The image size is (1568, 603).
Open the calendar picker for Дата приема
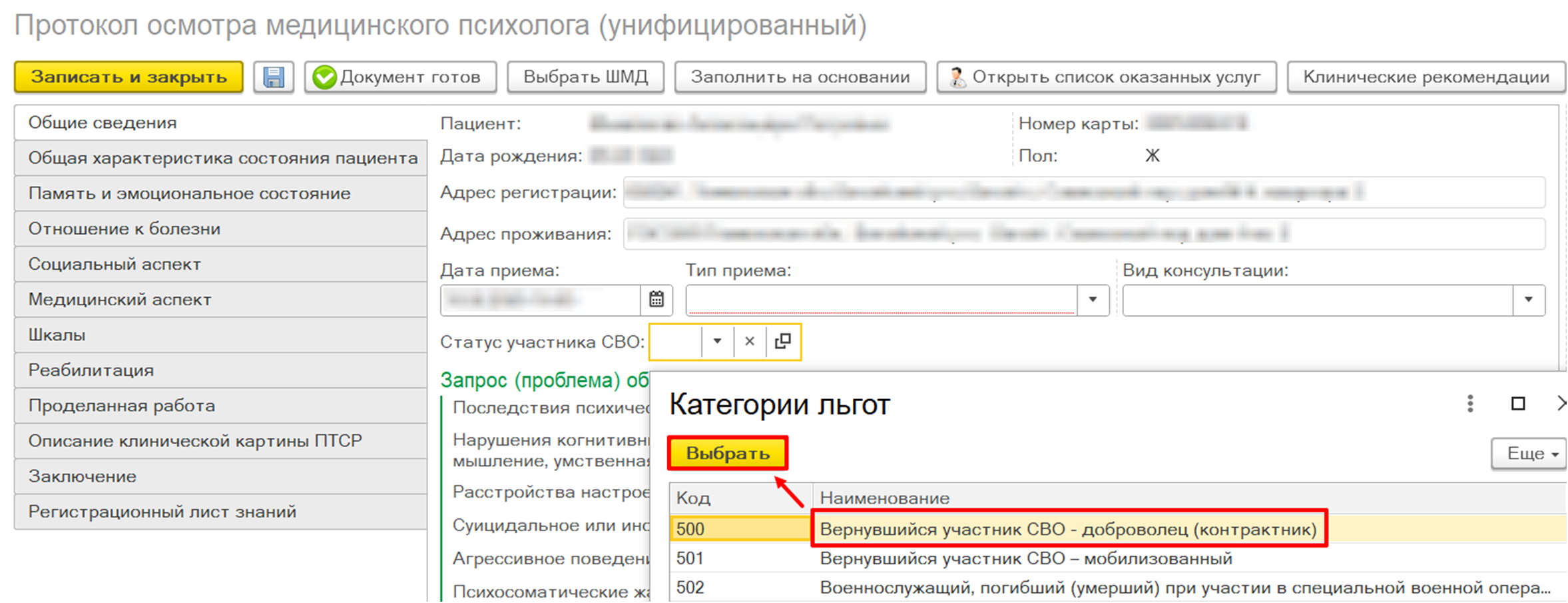[x=656, y=300]
